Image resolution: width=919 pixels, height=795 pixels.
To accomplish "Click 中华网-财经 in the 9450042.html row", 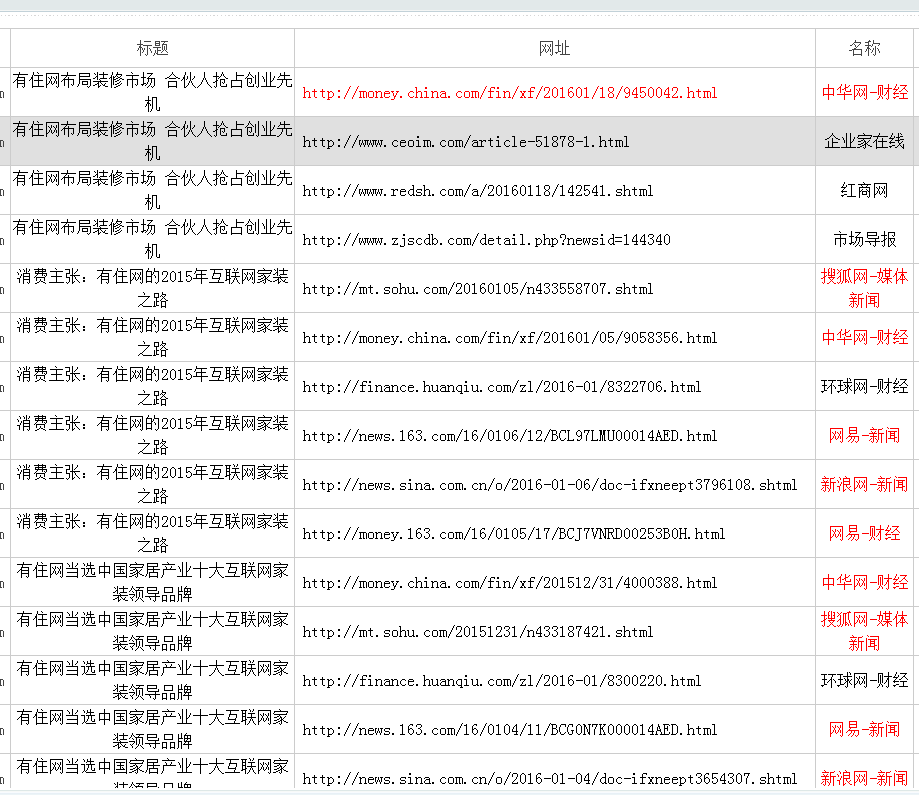I will click(864, 92).
